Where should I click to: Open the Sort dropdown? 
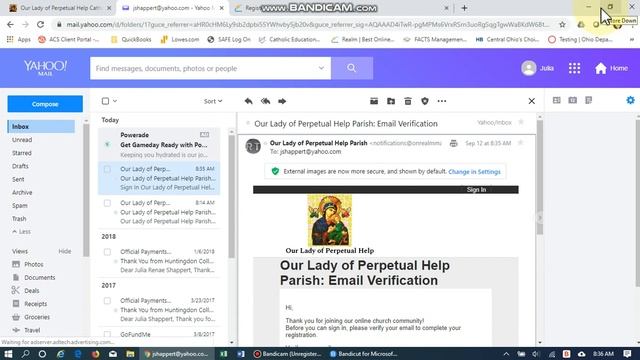point(213,101)
